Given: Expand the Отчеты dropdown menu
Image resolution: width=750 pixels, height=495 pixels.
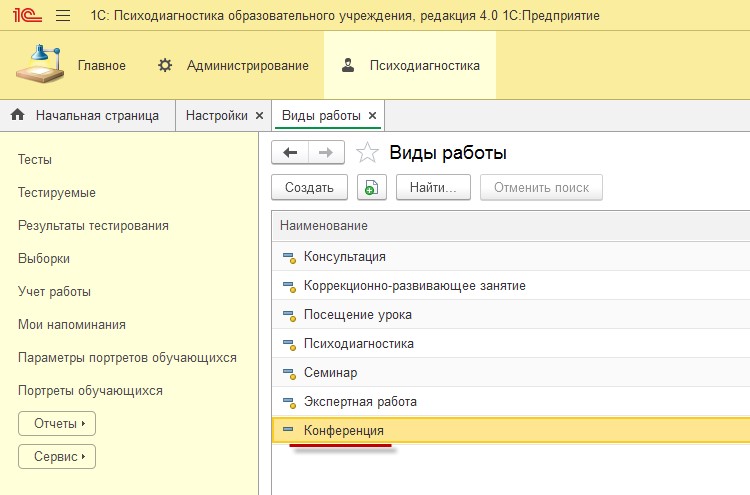Looking at the screenshot, I should pos(57,423).
